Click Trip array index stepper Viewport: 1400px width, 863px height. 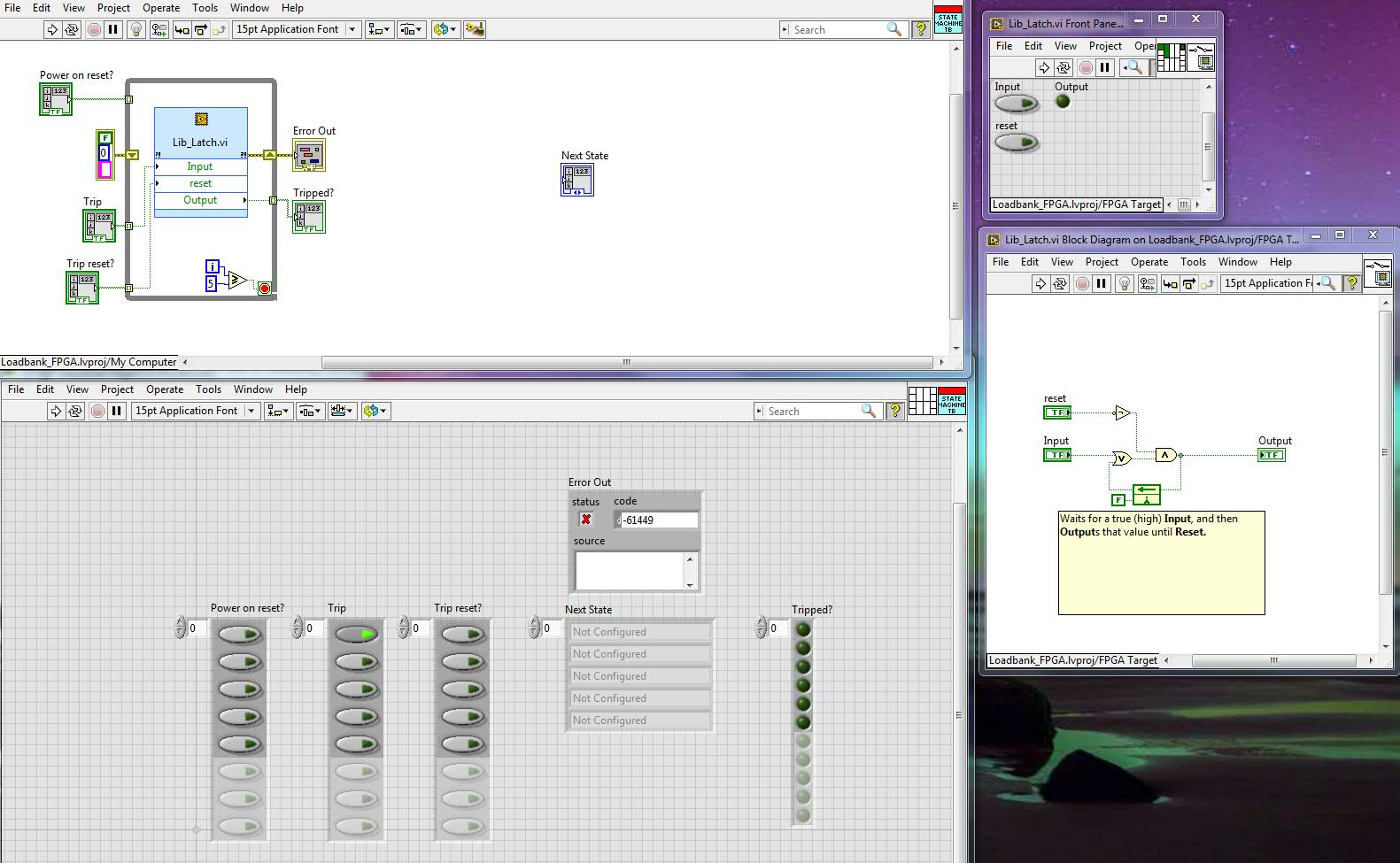click(298, 628)
